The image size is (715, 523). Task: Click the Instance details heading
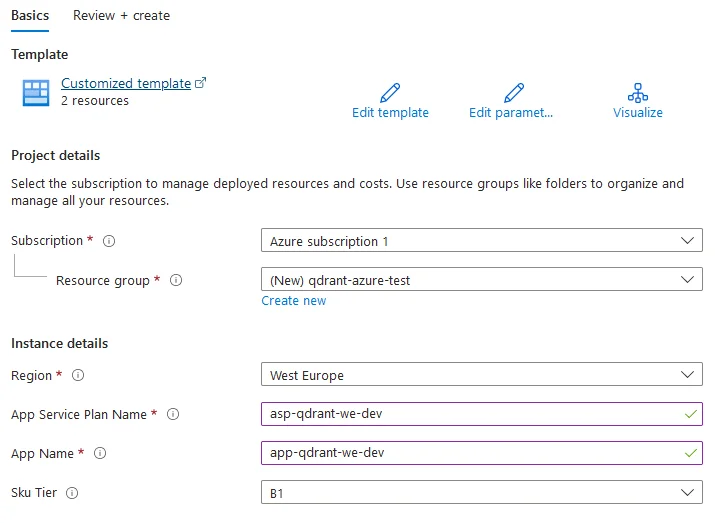tap(60, 343)
